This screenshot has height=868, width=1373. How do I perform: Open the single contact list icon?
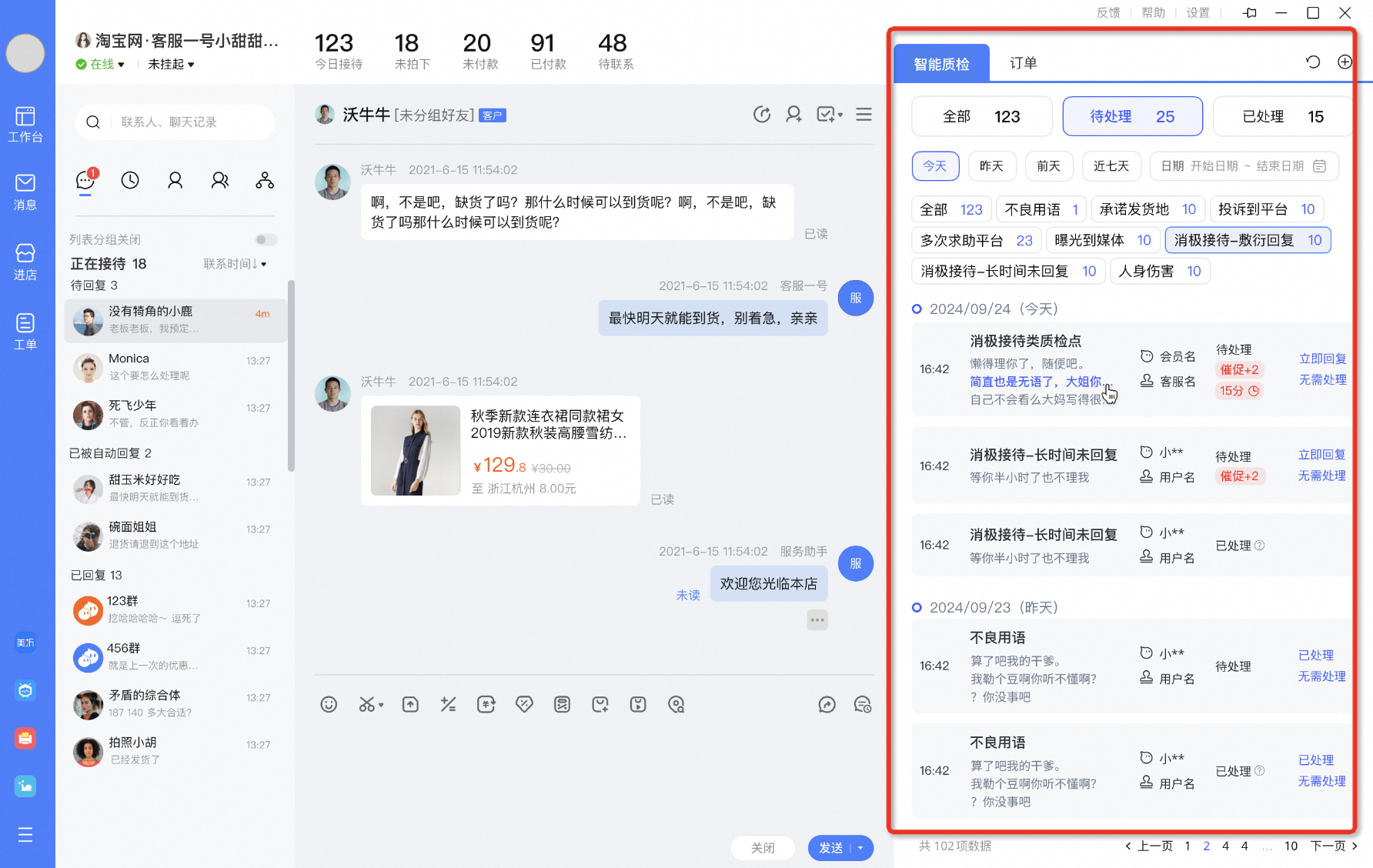175,180
